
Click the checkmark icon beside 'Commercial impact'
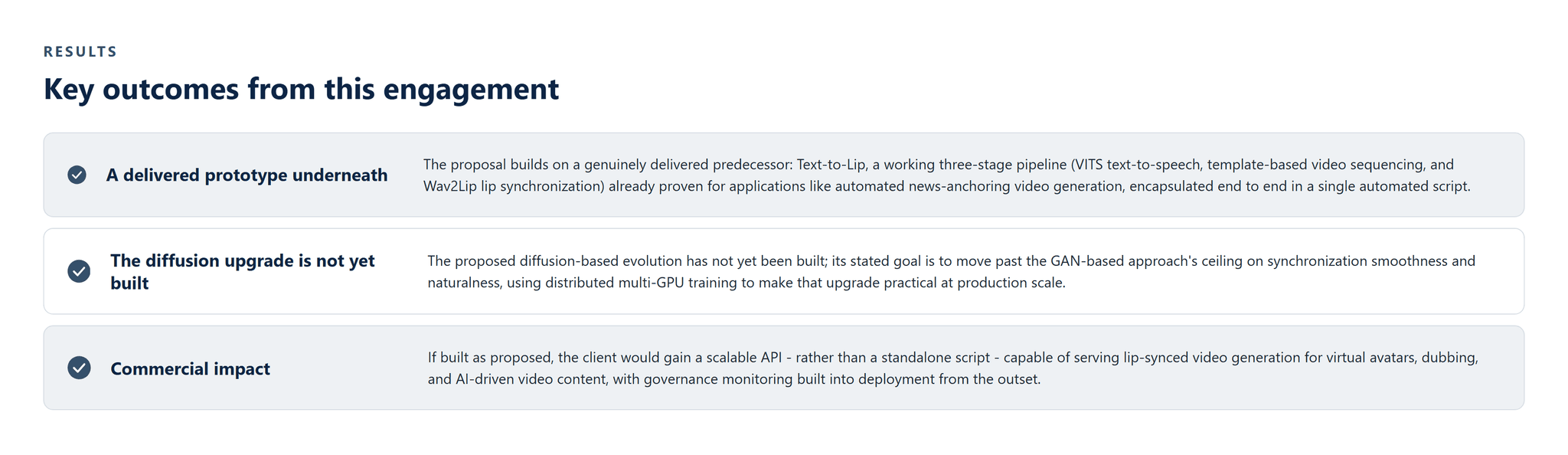coord(79,368)
